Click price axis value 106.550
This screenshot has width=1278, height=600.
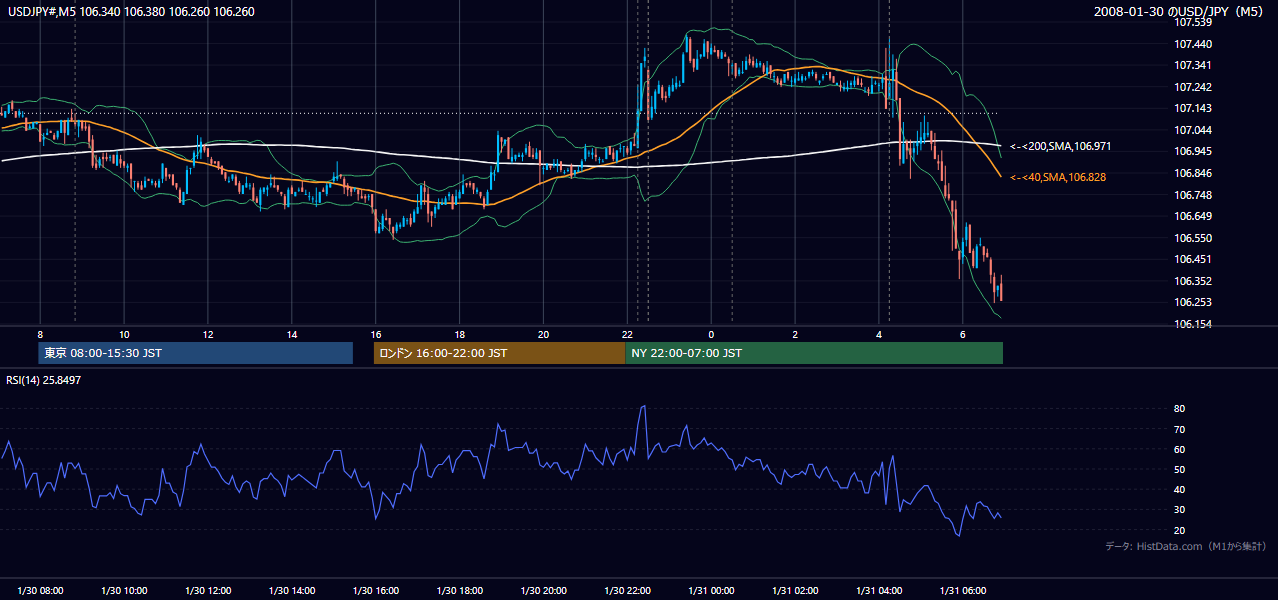tap(1193, 238)
